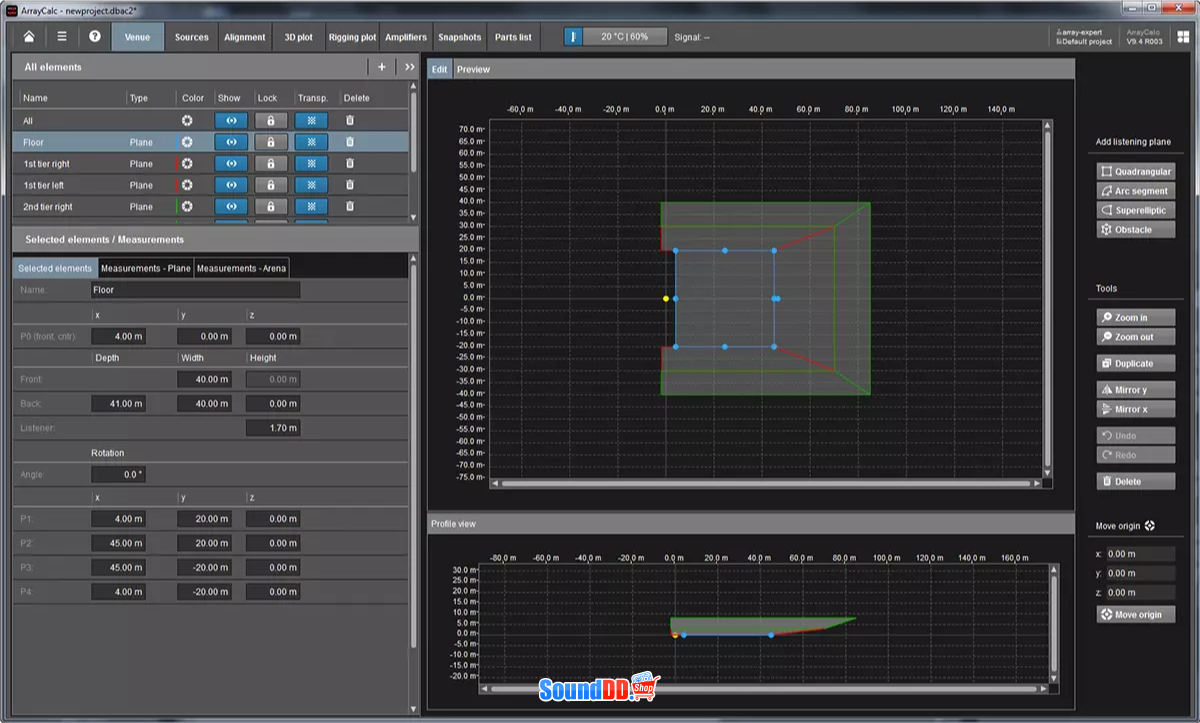The width and height of the screenshot is (1200, 723).
Task: Open the hamburger menu icon
Action: coord(62,37)
